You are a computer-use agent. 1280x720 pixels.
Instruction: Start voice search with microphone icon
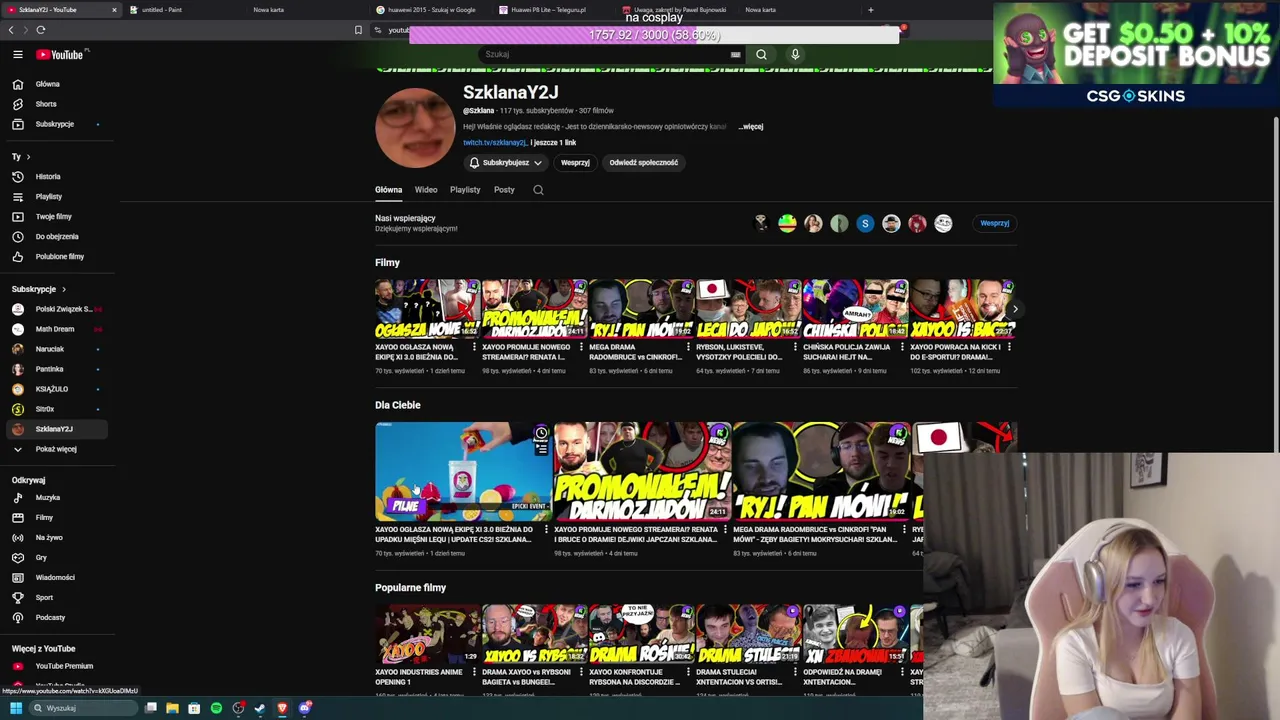tap(795, 55)
